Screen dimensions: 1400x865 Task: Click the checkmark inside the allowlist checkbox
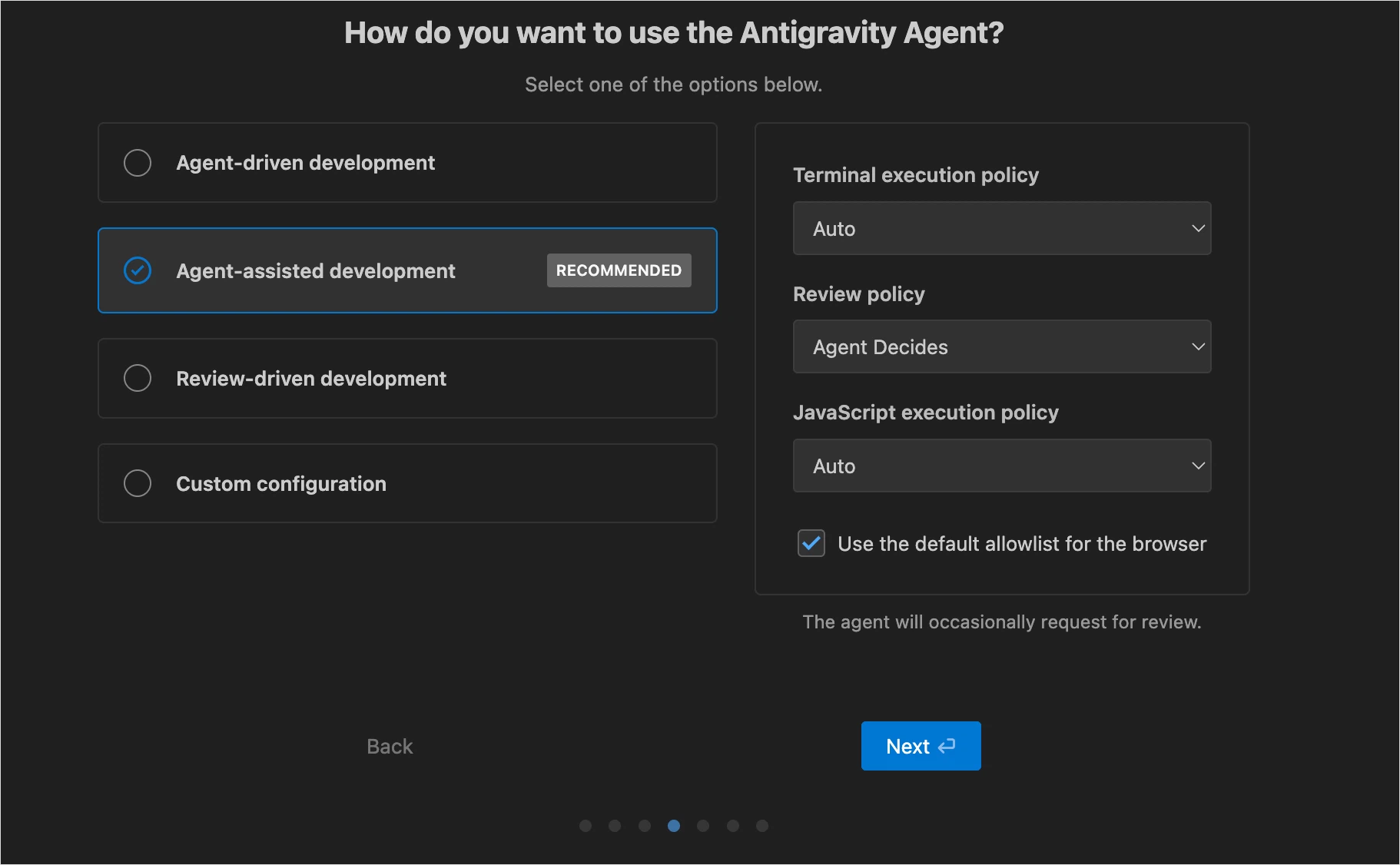click(x=811, y=543)
